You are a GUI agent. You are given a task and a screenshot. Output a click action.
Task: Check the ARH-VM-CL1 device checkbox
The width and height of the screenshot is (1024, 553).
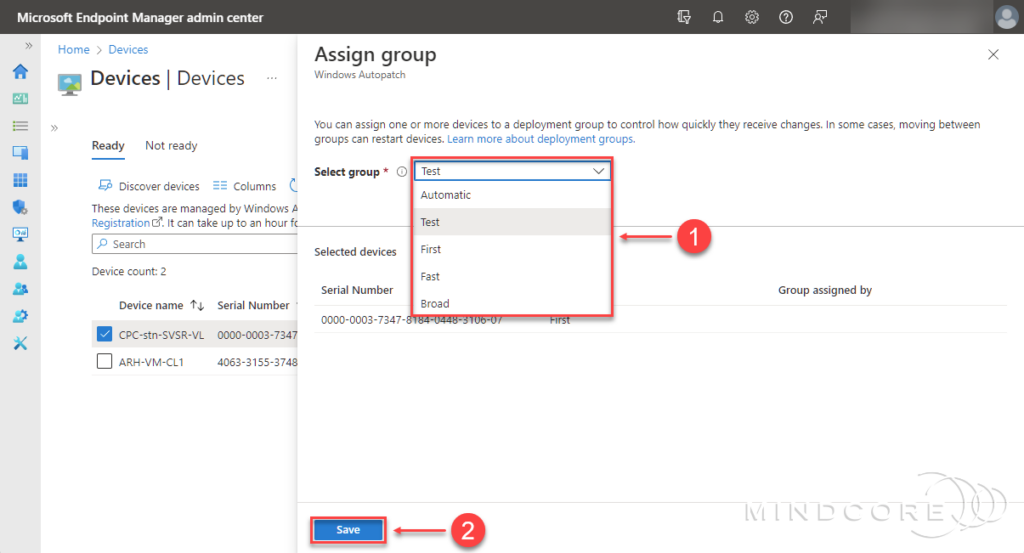tap(104, 361)
